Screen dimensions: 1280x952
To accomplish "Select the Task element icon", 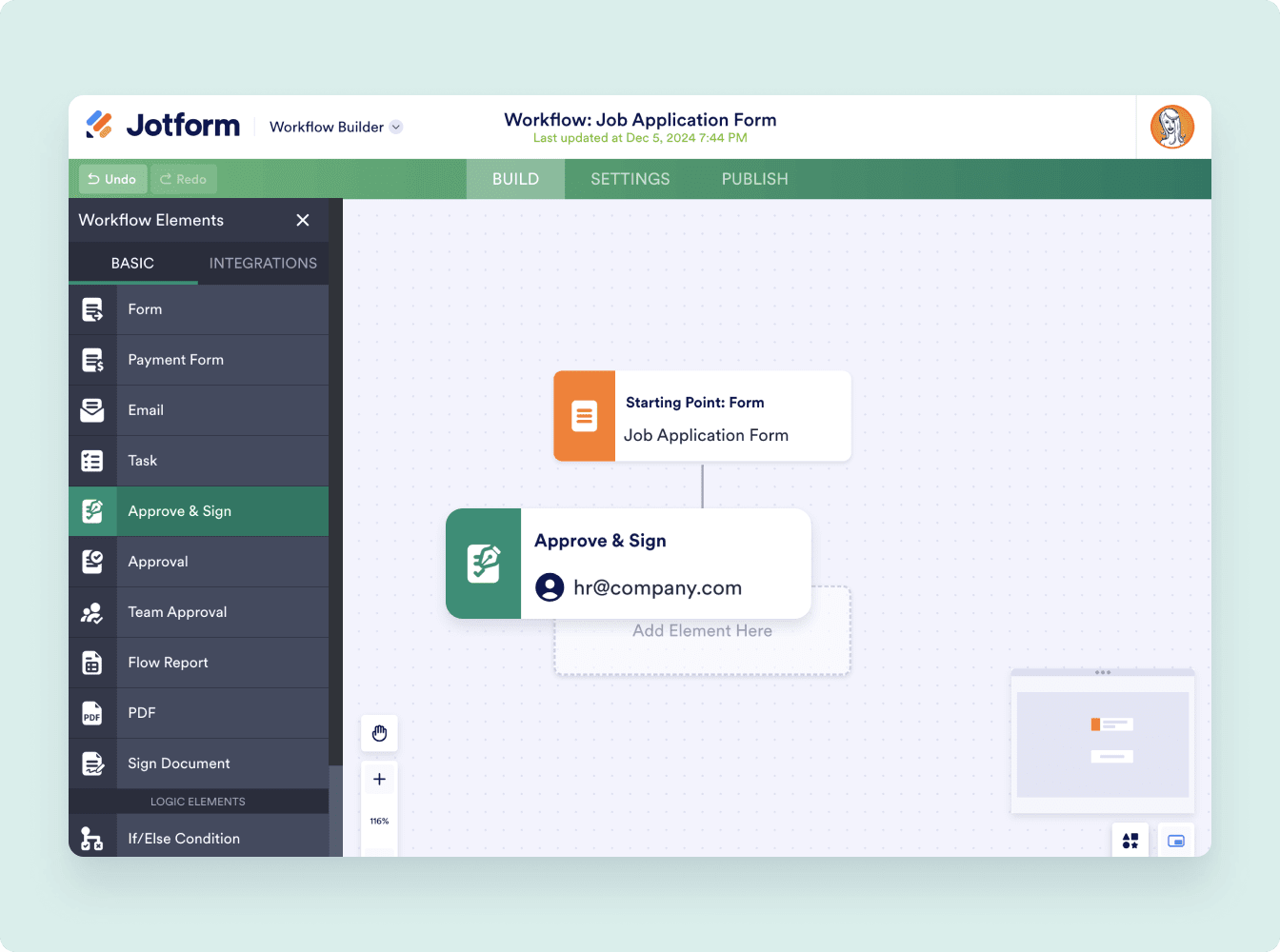I will (x=92, y=461).
